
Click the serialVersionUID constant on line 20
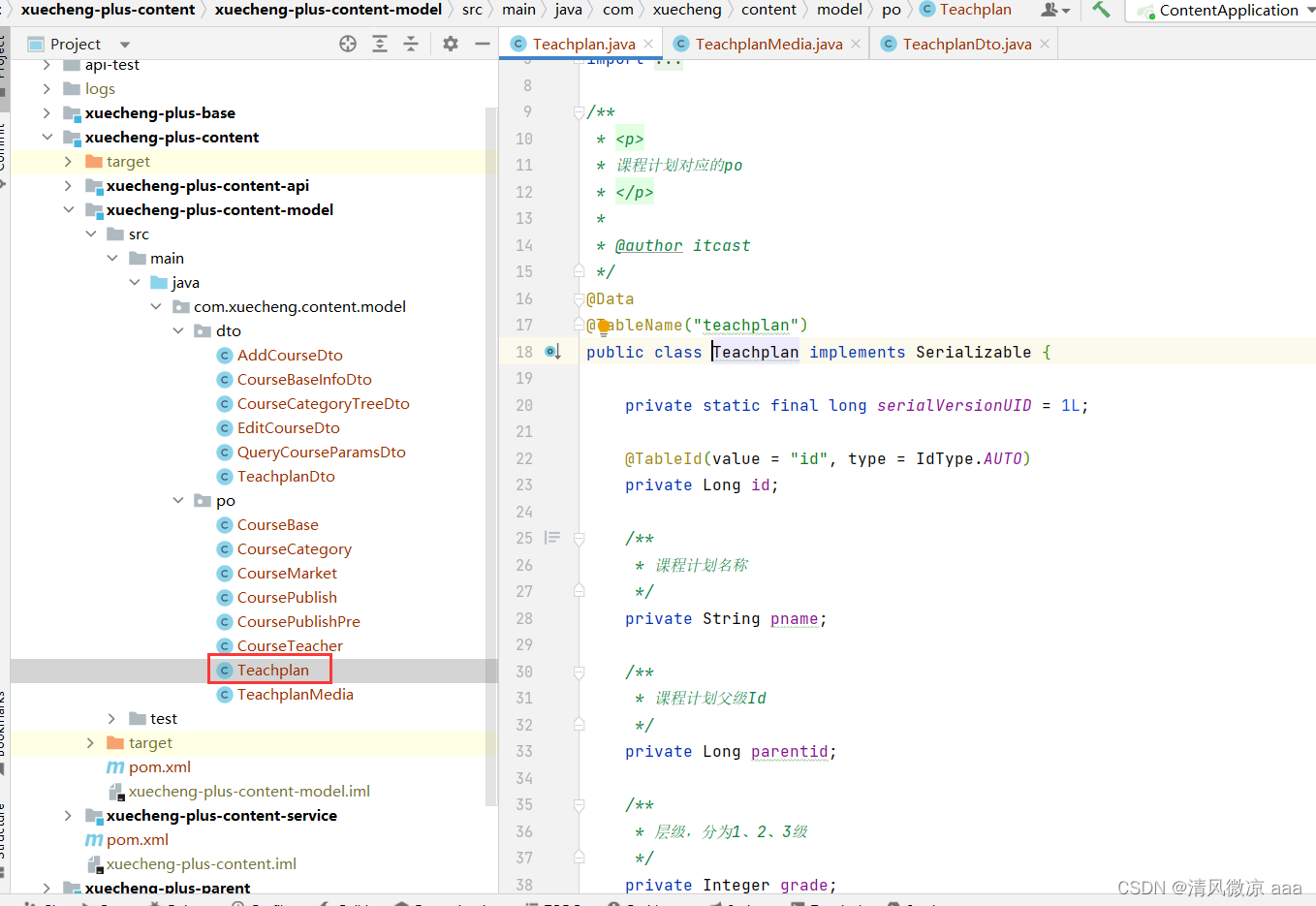click(954, 406)
